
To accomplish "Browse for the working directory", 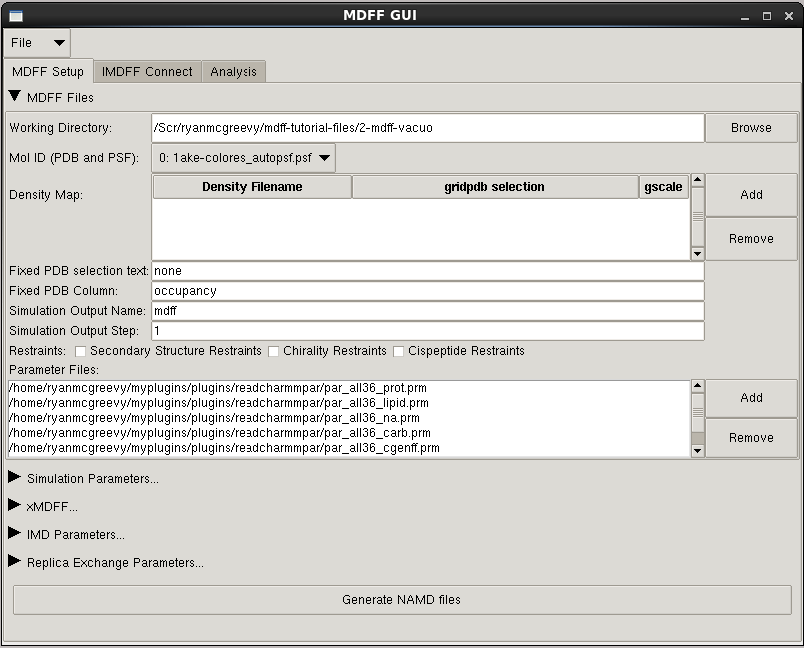I will 750,128.
